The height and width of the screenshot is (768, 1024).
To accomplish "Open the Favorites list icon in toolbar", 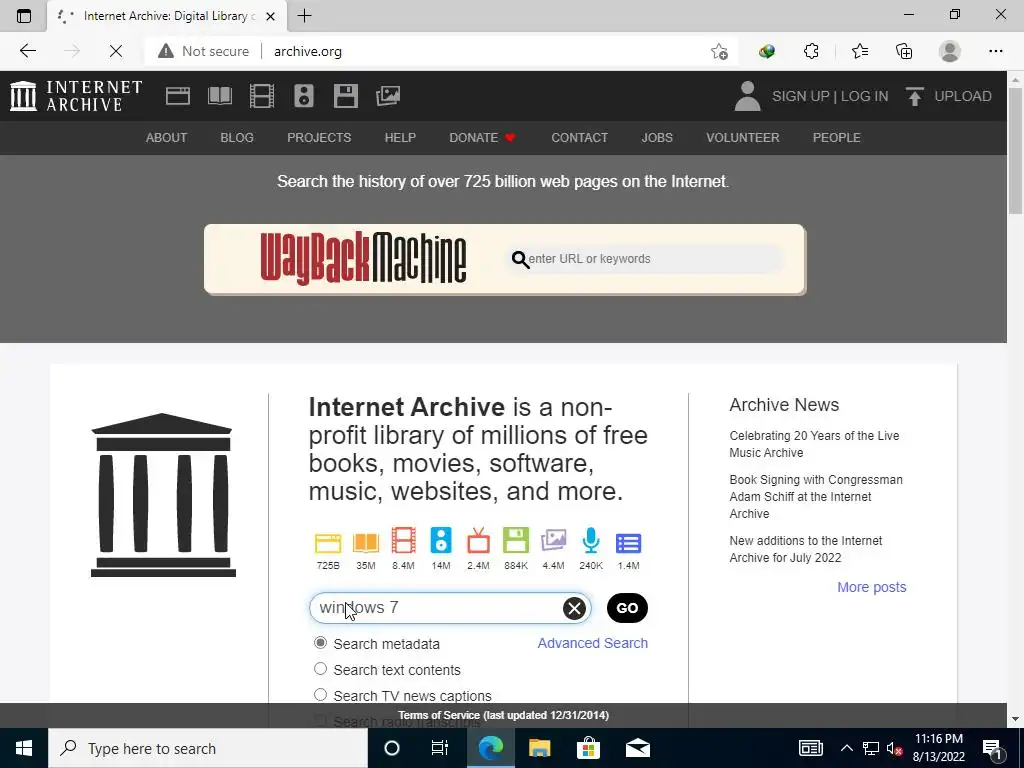I will coord(859,51).
